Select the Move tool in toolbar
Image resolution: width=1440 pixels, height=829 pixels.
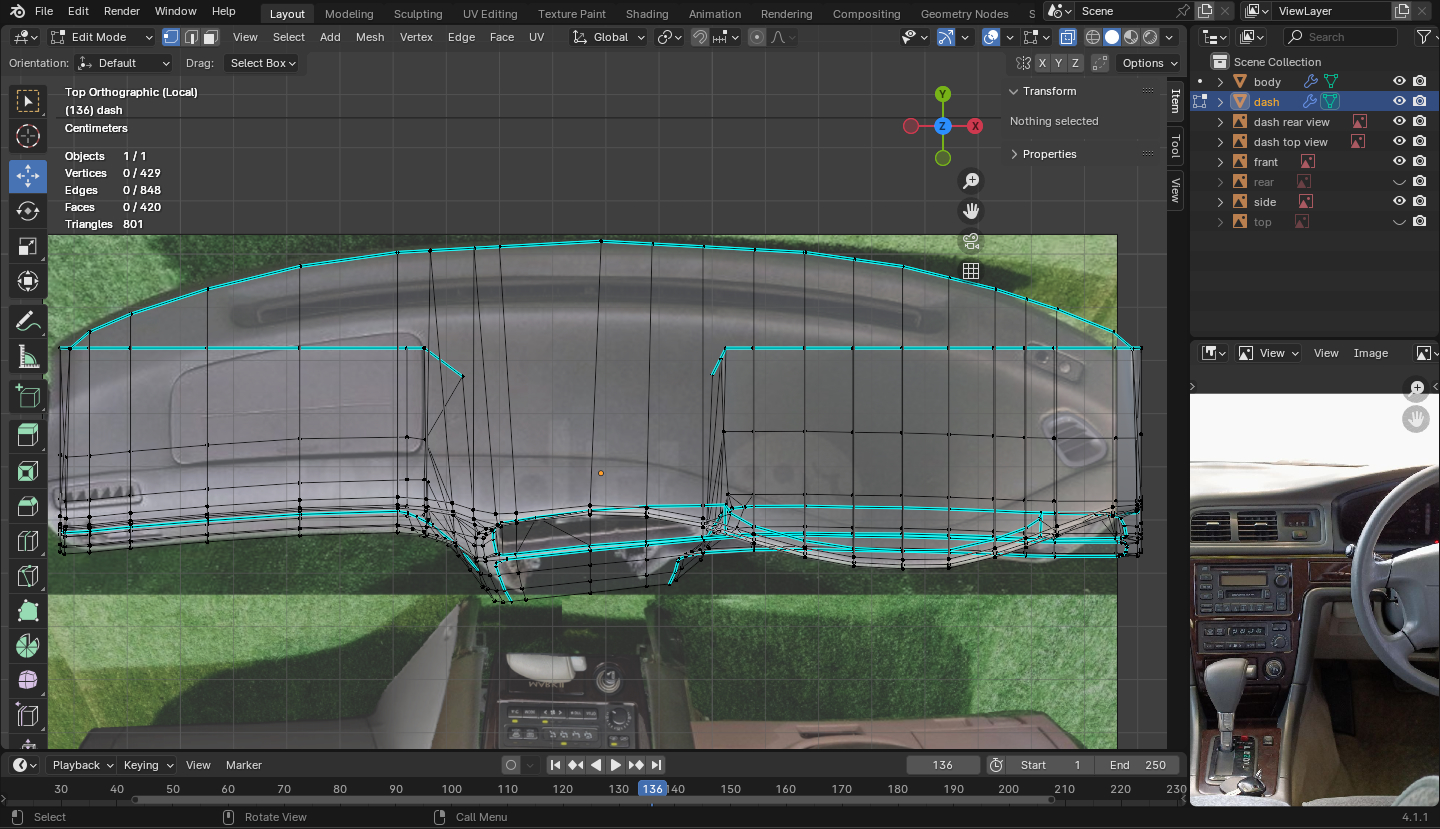(x=28, y=176)
